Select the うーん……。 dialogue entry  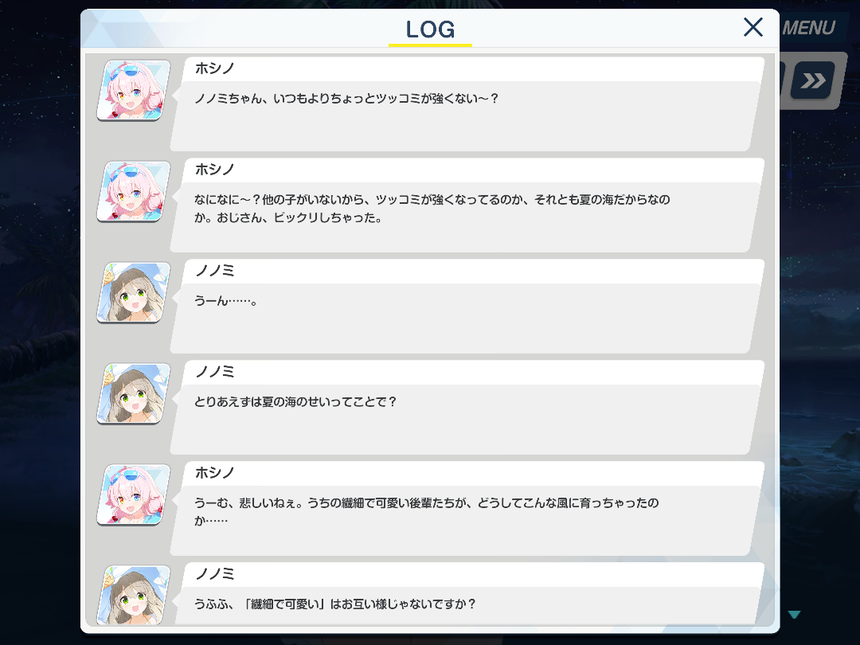[x=225, y=301]
